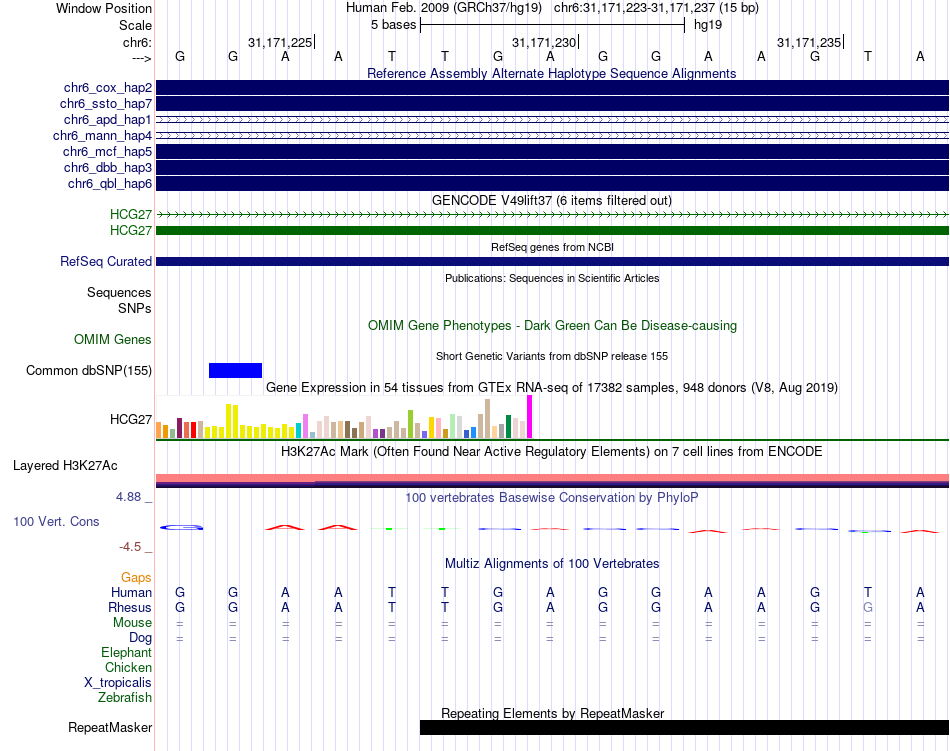Click the X_tropicalis alignment row label
The image size is (950, 751).
click(118, 683)
